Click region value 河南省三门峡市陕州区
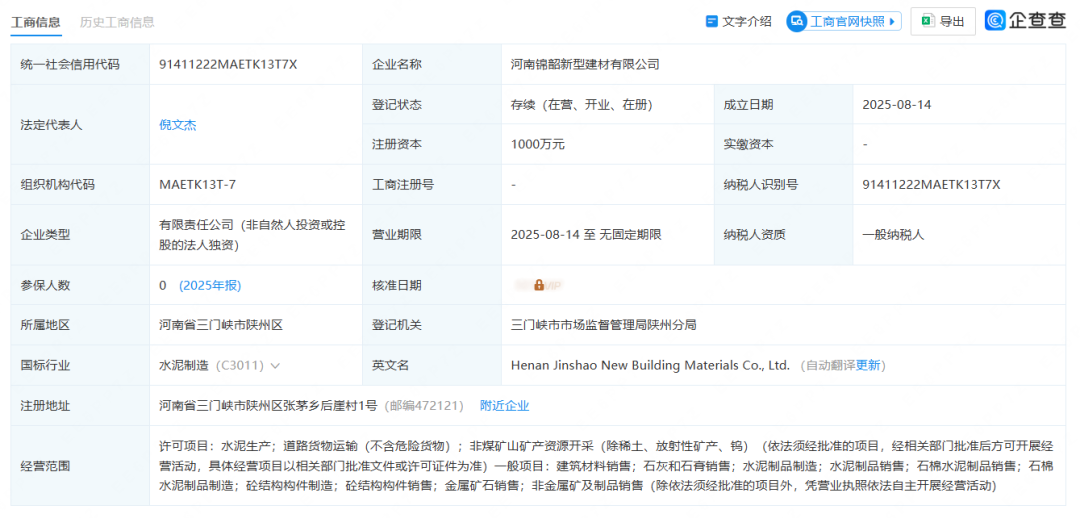The height and width of the screenshot is (518, 1080). (221, 325)
